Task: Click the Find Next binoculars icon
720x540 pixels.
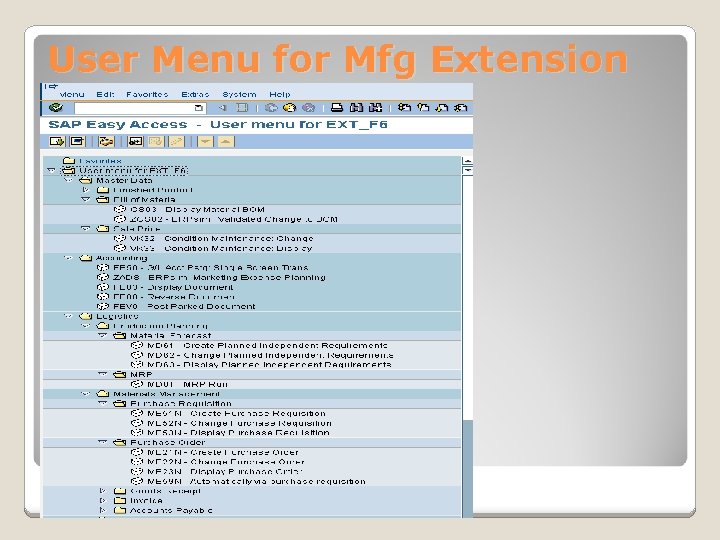Action: click(376, 107)
